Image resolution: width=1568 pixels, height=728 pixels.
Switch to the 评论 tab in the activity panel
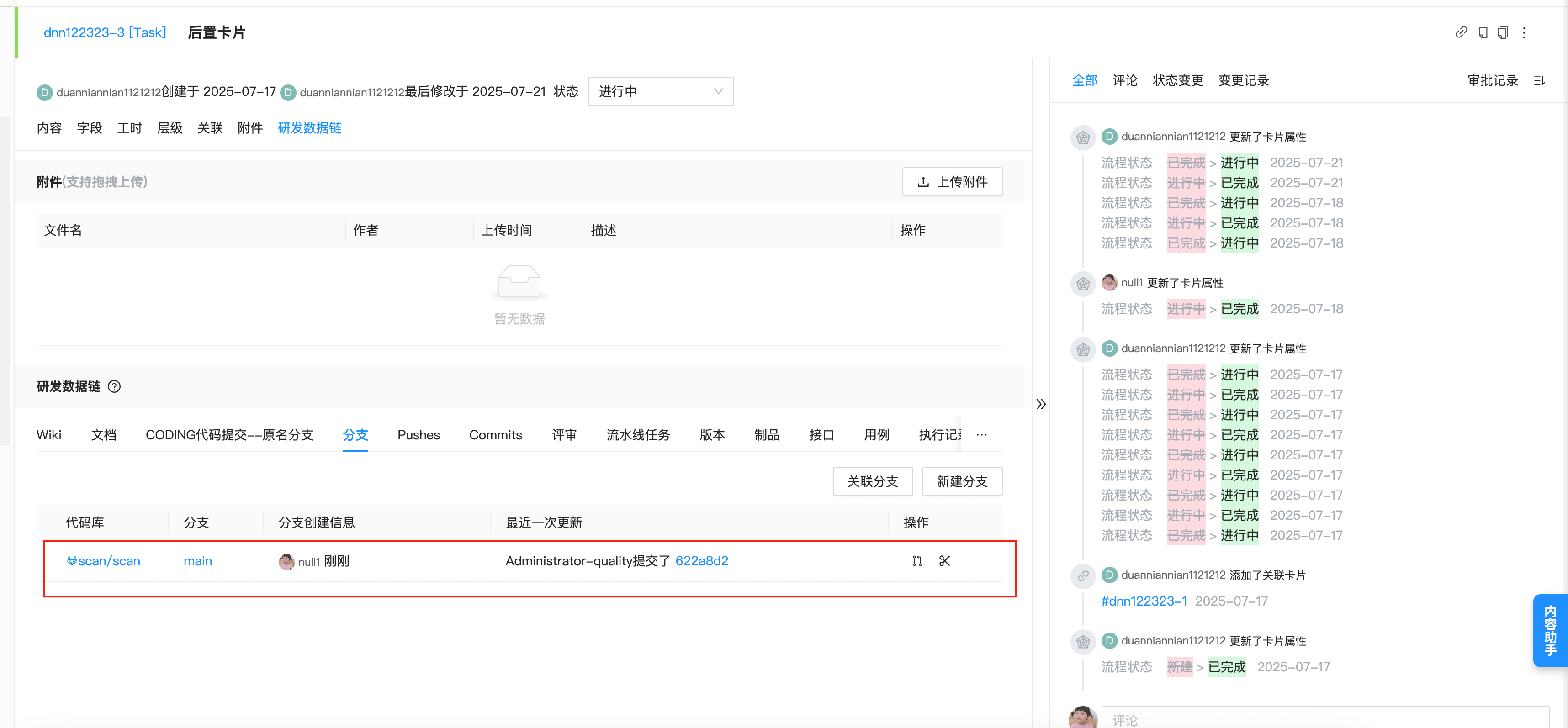[1124, 80]
